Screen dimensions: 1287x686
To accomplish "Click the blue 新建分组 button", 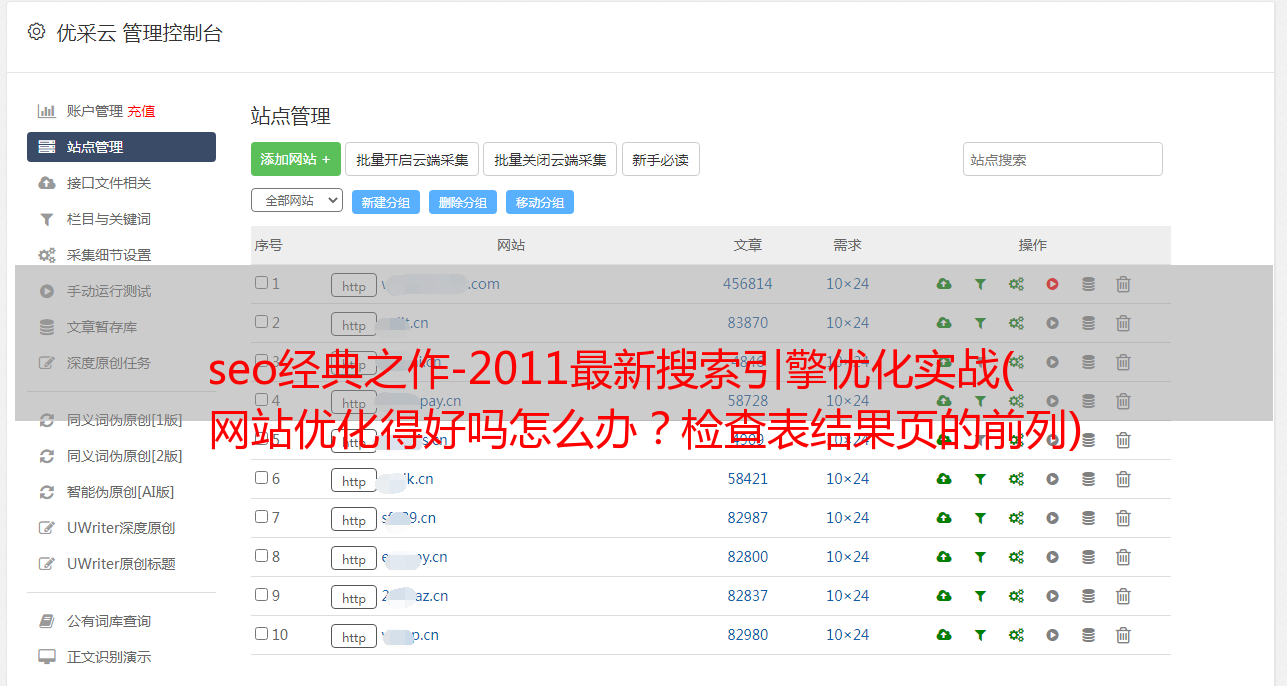I will pyautogui.click(x=386, y=202).
